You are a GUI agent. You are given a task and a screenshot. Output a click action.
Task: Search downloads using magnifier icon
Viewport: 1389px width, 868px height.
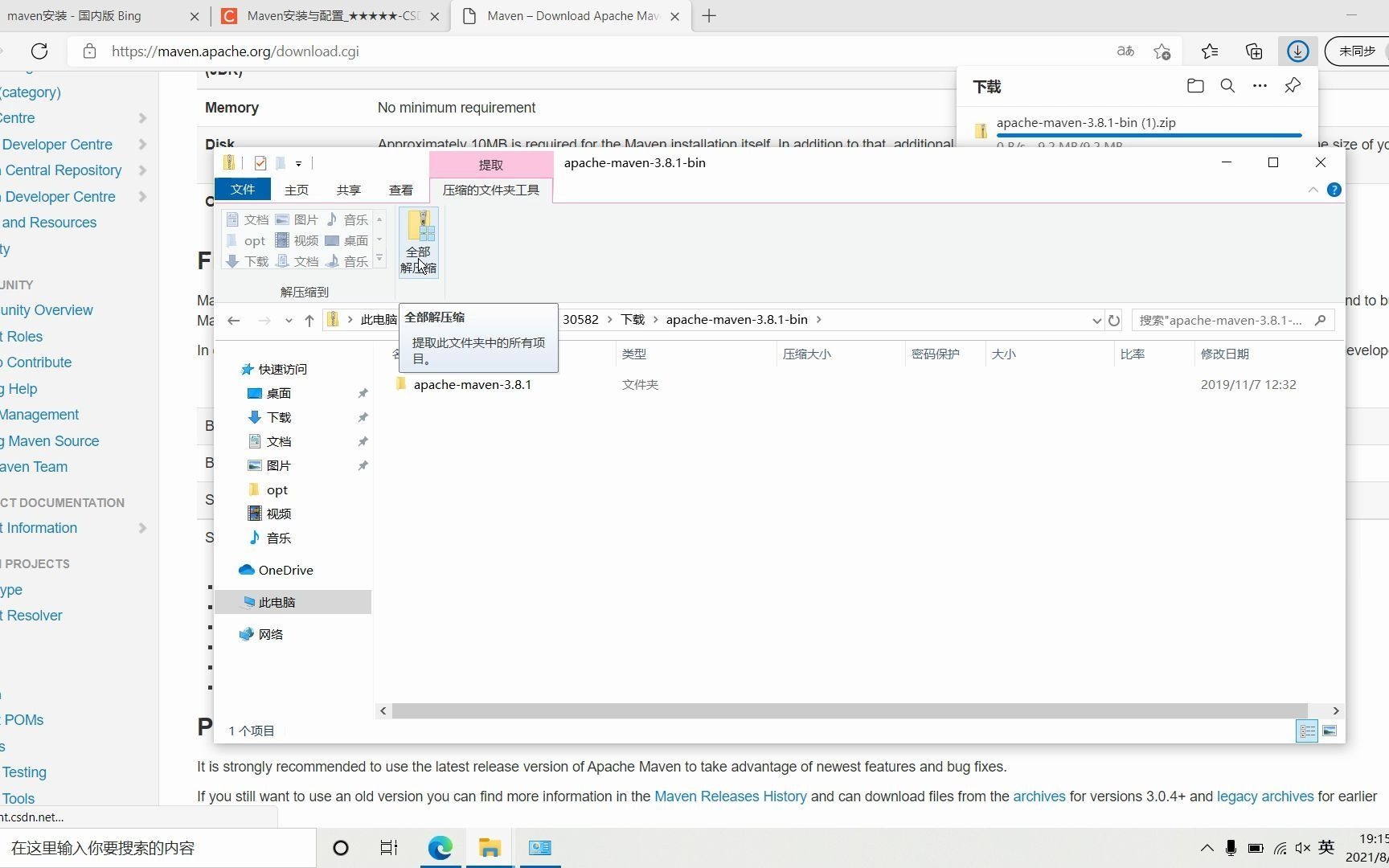[1227, 86]
